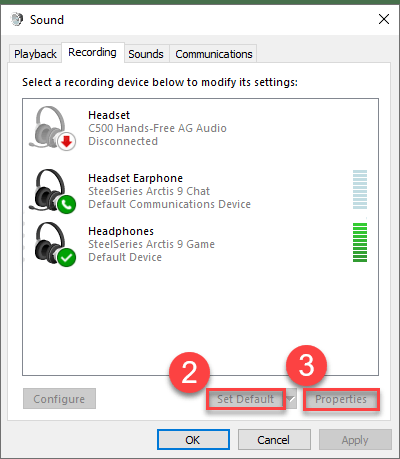Open the Communications tab
This screenshot has width=400, height=459.
(x=214, y=54)
